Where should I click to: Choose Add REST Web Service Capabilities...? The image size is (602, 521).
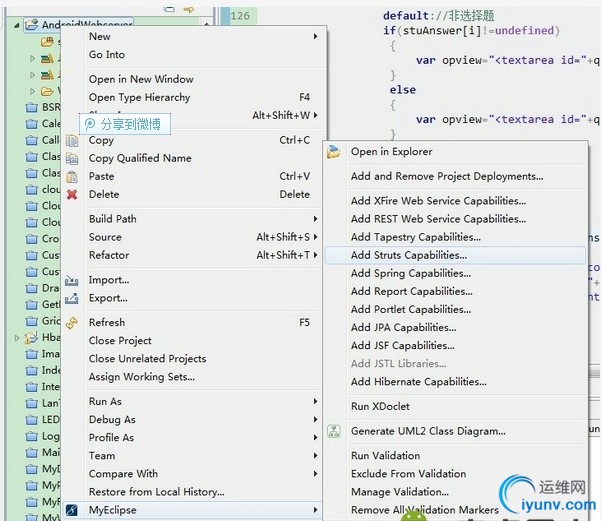click(x=438, y=219)
